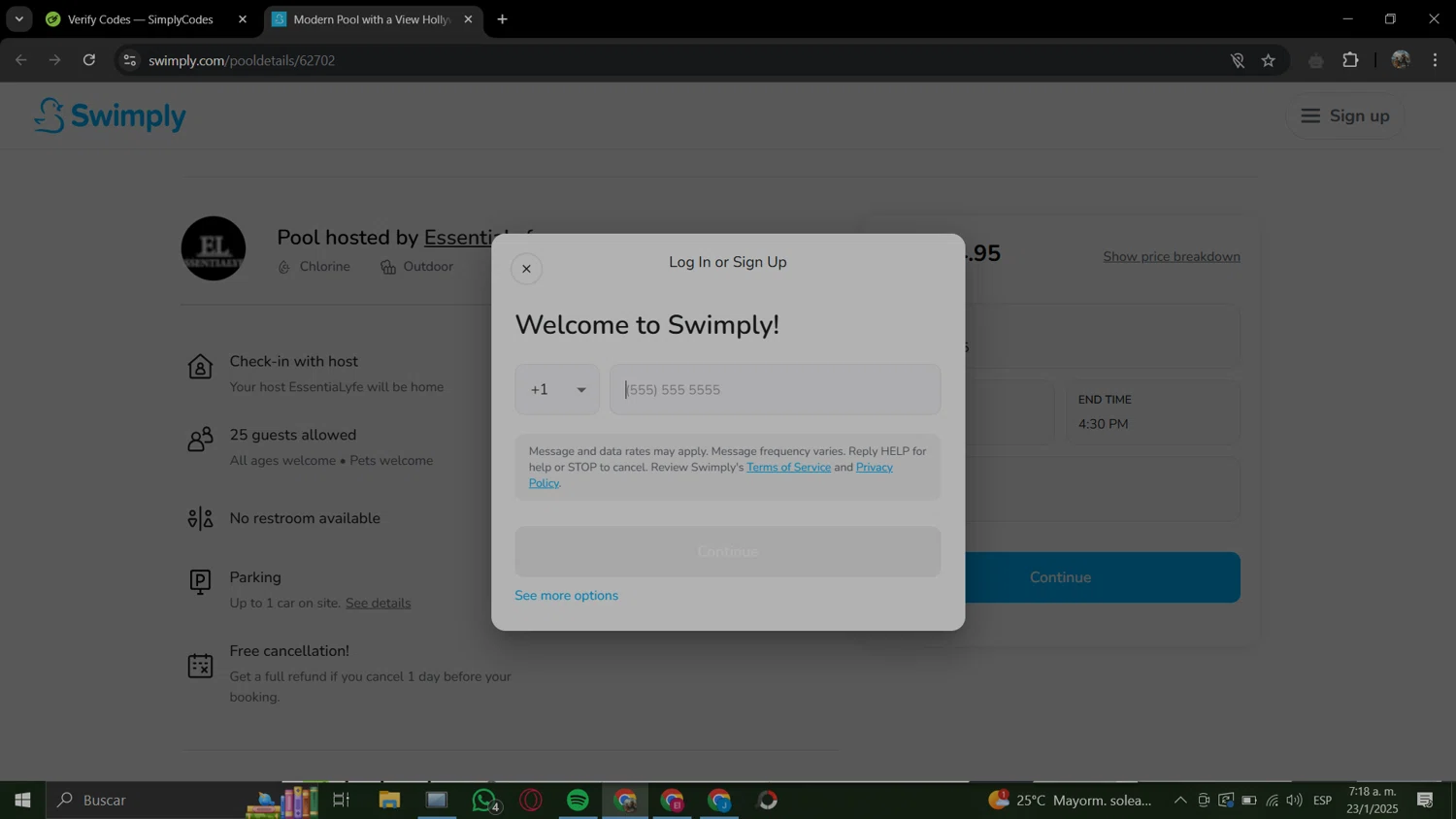
Task: Click the restroom icon
Action: [200, 518]
